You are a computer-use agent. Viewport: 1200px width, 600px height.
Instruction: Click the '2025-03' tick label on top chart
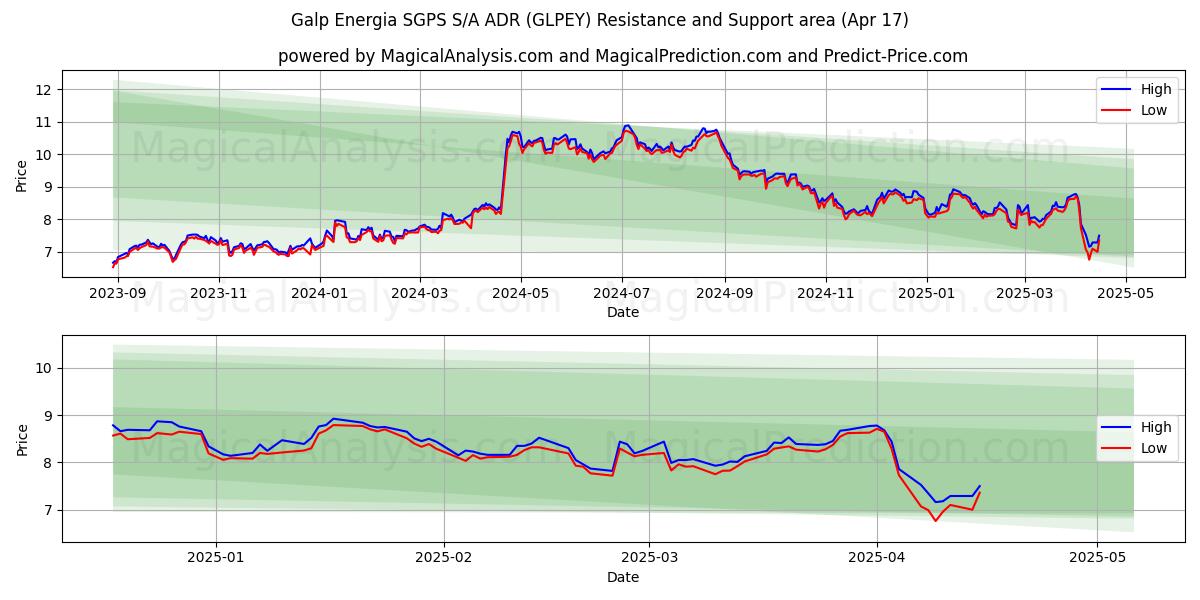1024,293
